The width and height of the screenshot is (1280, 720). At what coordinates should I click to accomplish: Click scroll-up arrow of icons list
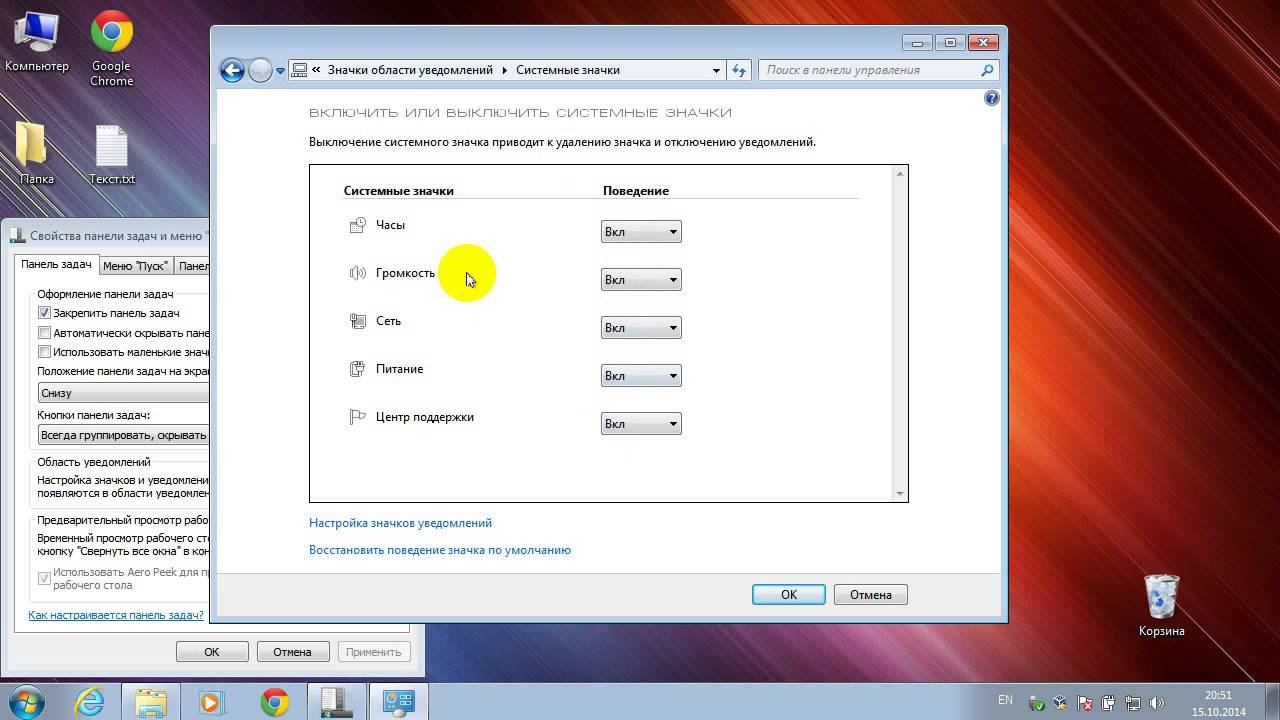click(x=900, y=173)
